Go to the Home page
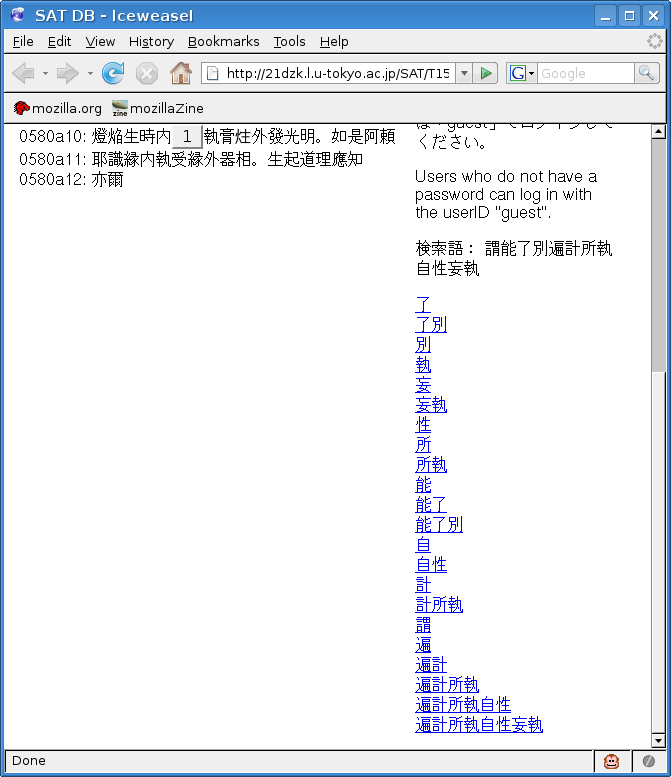The height and width of the screenshot is (777, 671). coord(181,73)
